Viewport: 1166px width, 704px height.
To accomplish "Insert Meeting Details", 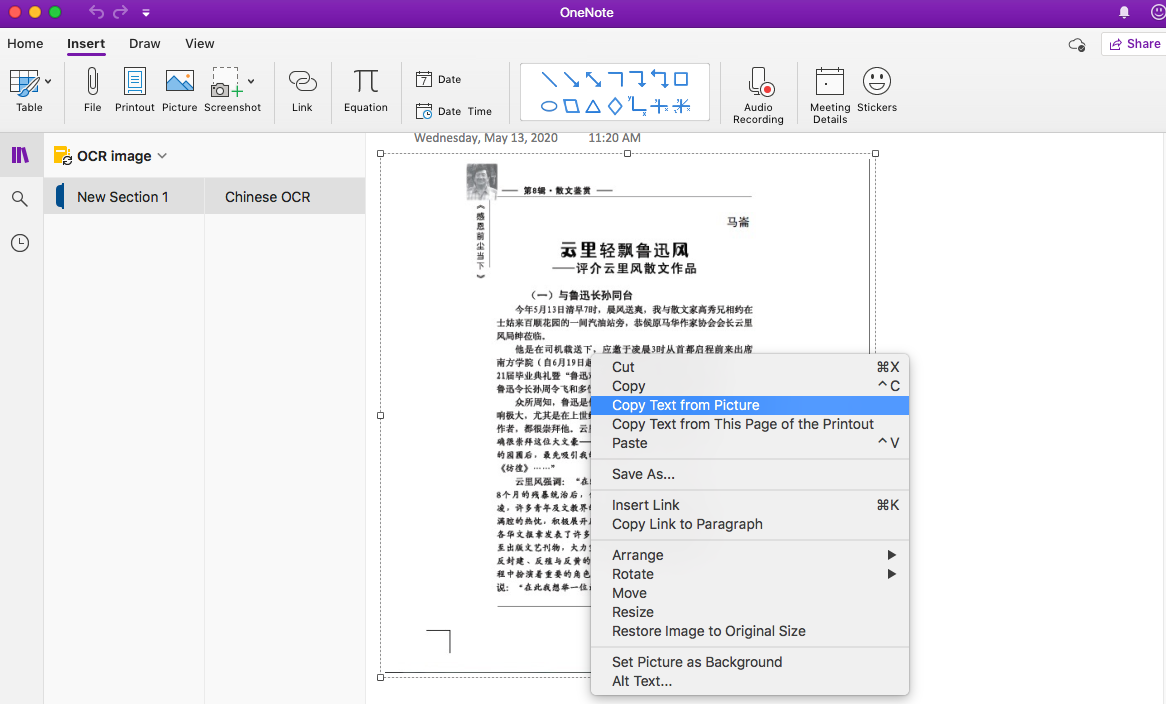I will coord(830,95).
